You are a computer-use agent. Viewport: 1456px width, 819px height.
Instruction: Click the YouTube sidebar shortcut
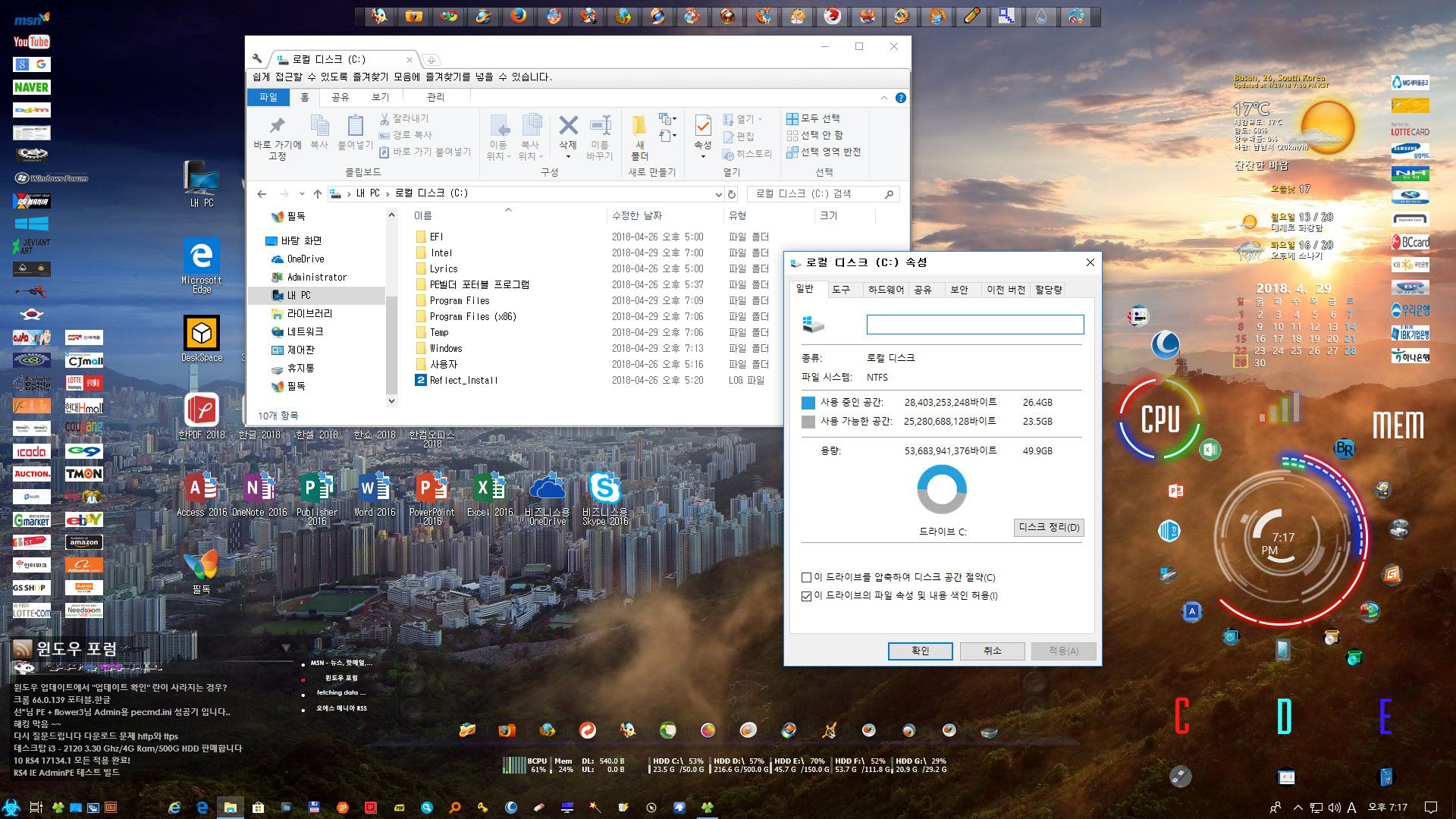point(31,42)
